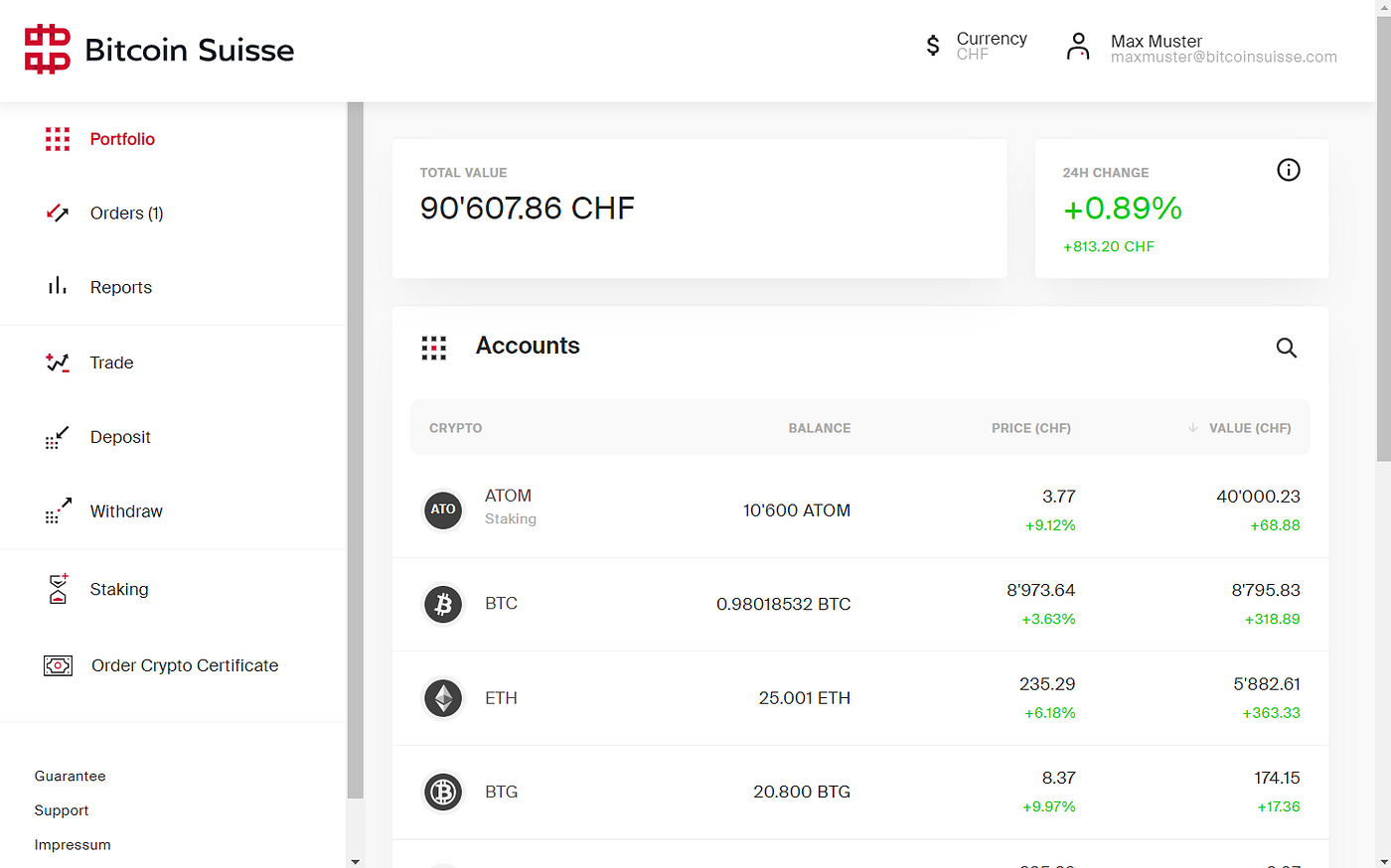Click the Trade chart icon
Screen dimensions: 1391x868
pyautogui.click(x=58, y=362)
